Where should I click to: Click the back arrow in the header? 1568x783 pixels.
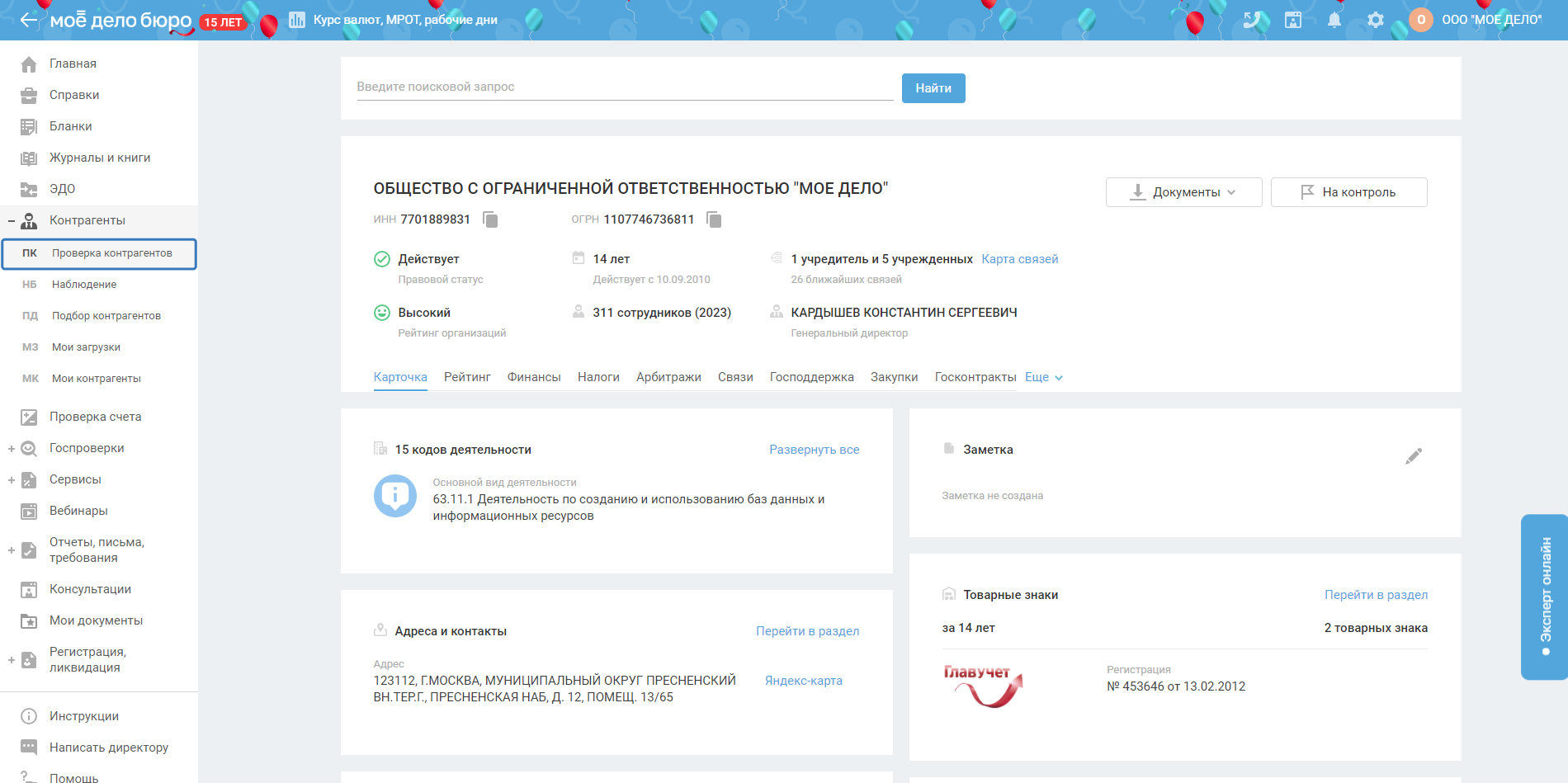[29, 20]
